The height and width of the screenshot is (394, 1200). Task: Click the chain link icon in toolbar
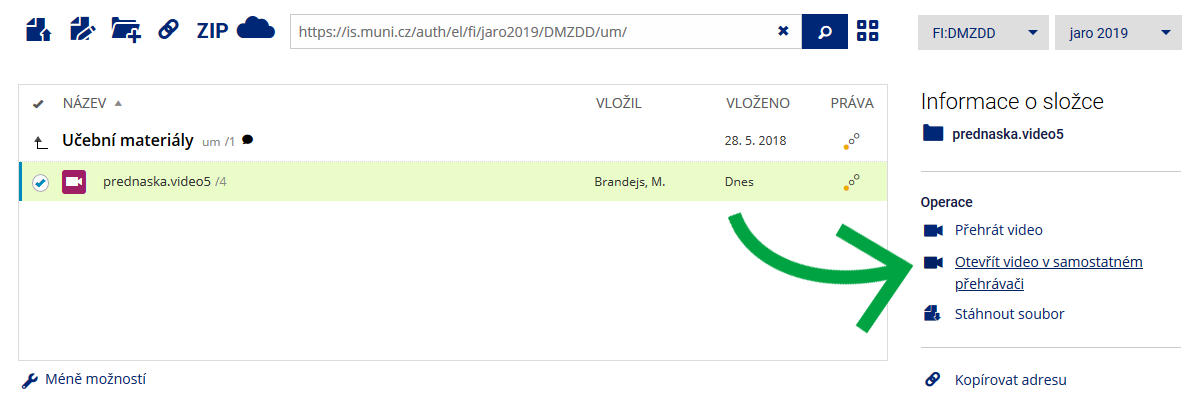tap(168, 30)
